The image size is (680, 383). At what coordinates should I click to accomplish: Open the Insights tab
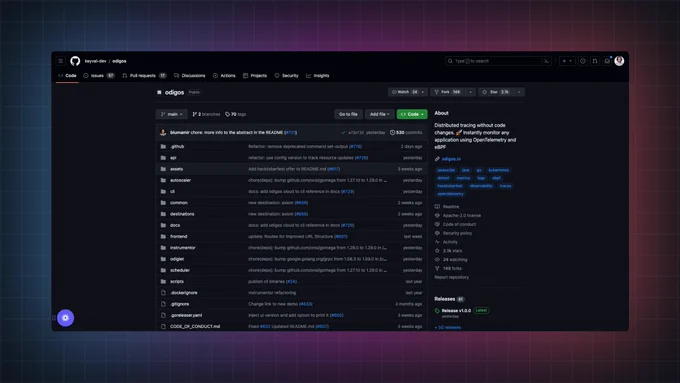pos(318,75)
